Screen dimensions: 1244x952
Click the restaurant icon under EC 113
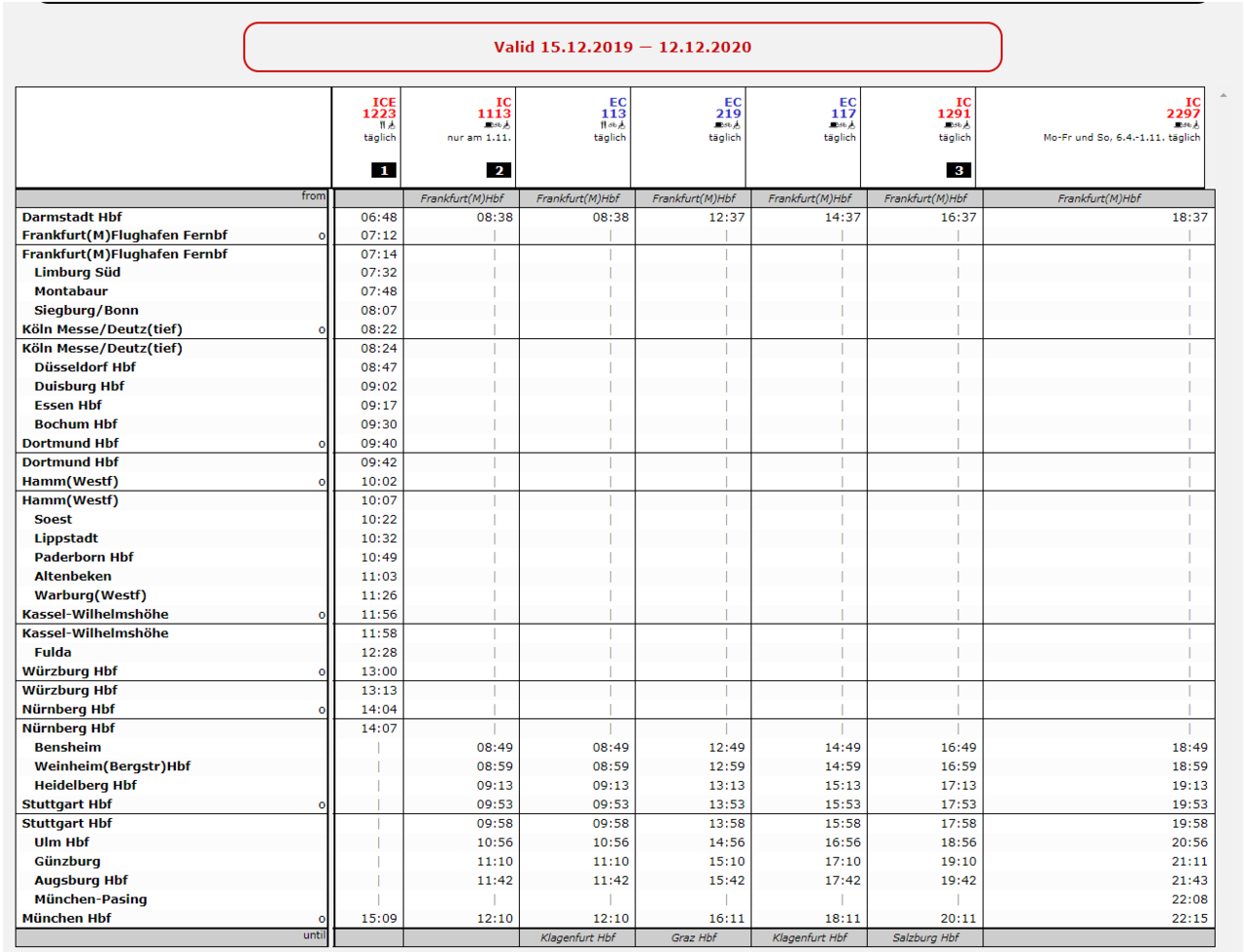pos(604,125)
